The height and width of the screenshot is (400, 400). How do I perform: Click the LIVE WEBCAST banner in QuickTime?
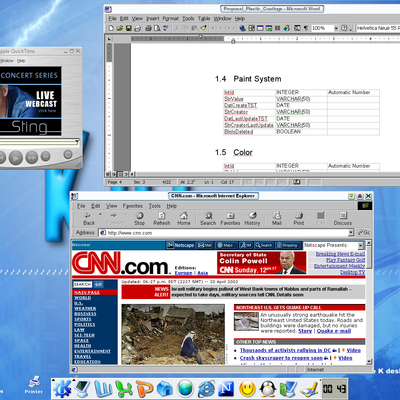click(31, 101)
